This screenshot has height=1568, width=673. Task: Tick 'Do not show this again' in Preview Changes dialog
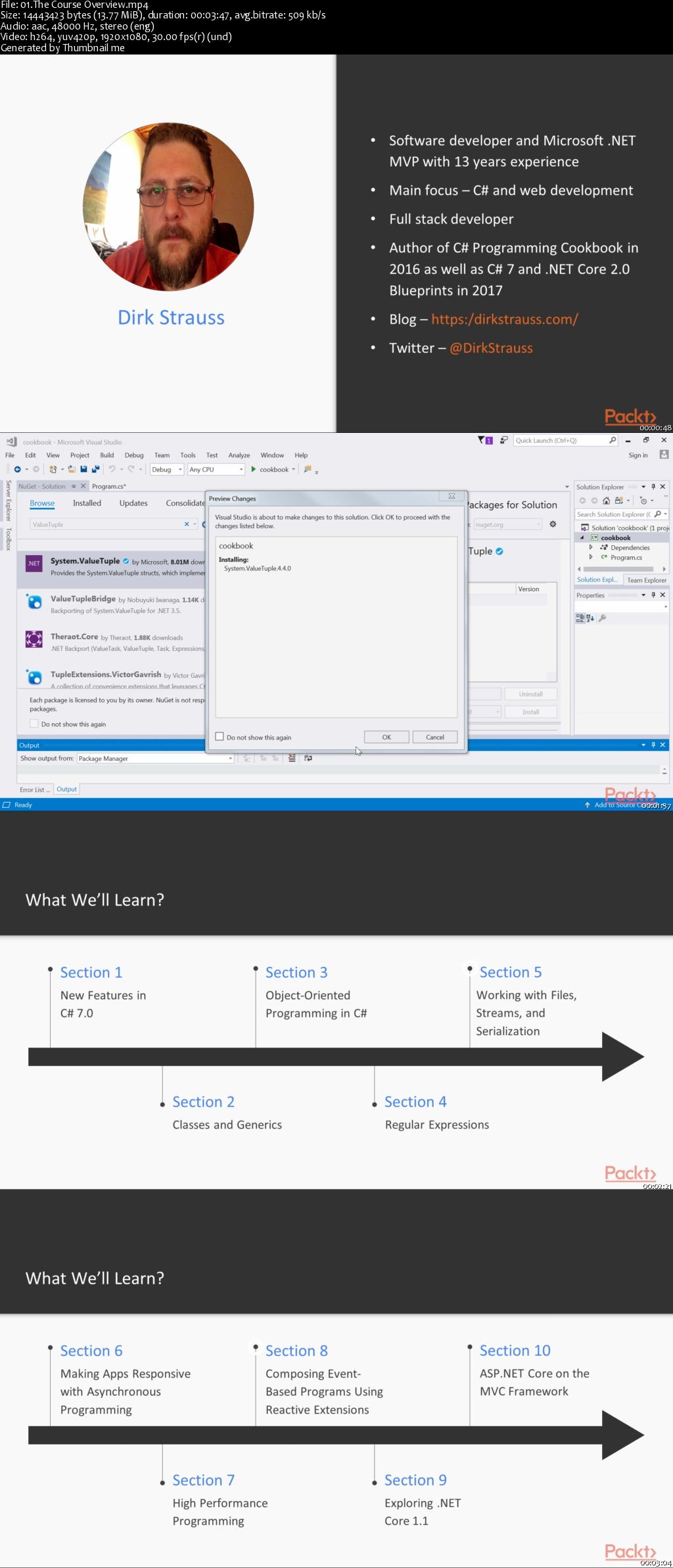(x=220, y=737)
